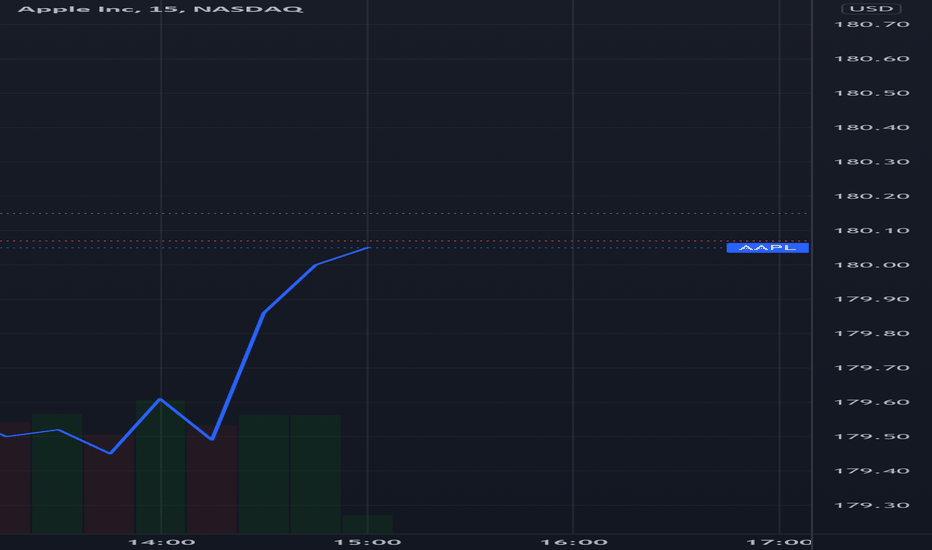The height and width of the screenshot is (550, 932).
Task: Click the 180.10 price label
Action: click(x=872, y=231)
